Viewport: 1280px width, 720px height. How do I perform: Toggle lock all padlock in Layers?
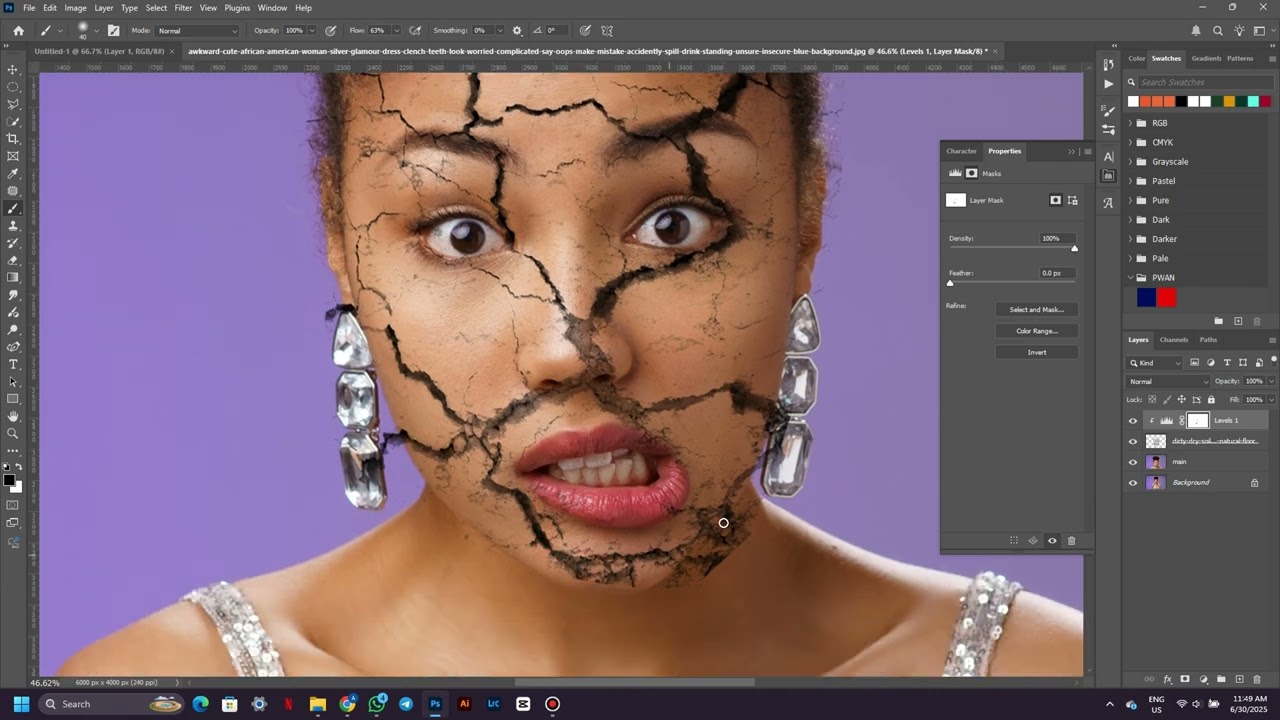(x=1211, y=400)
